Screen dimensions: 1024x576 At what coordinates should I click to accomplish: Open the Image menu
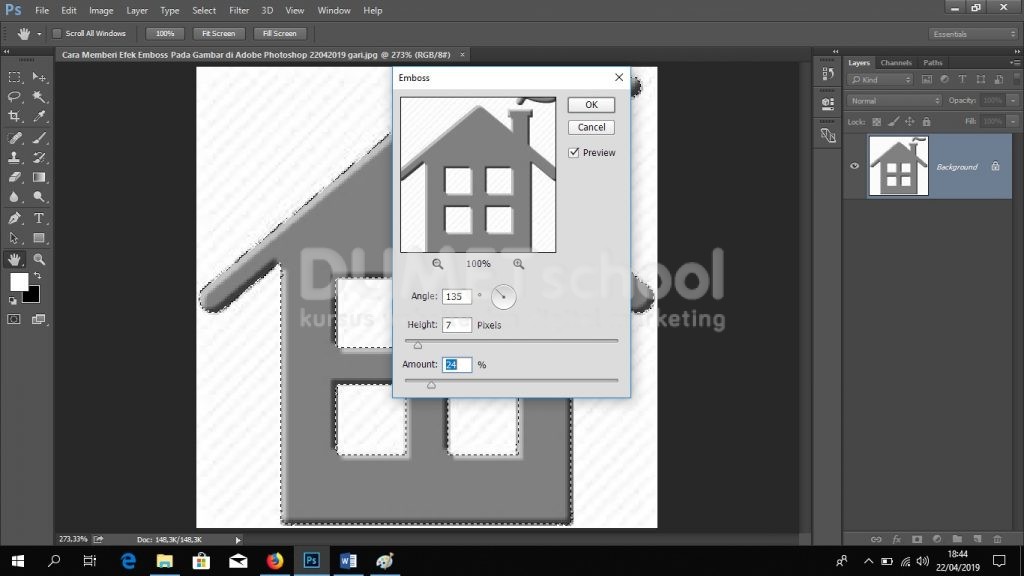pyautogui.click(x=101, y=10)
